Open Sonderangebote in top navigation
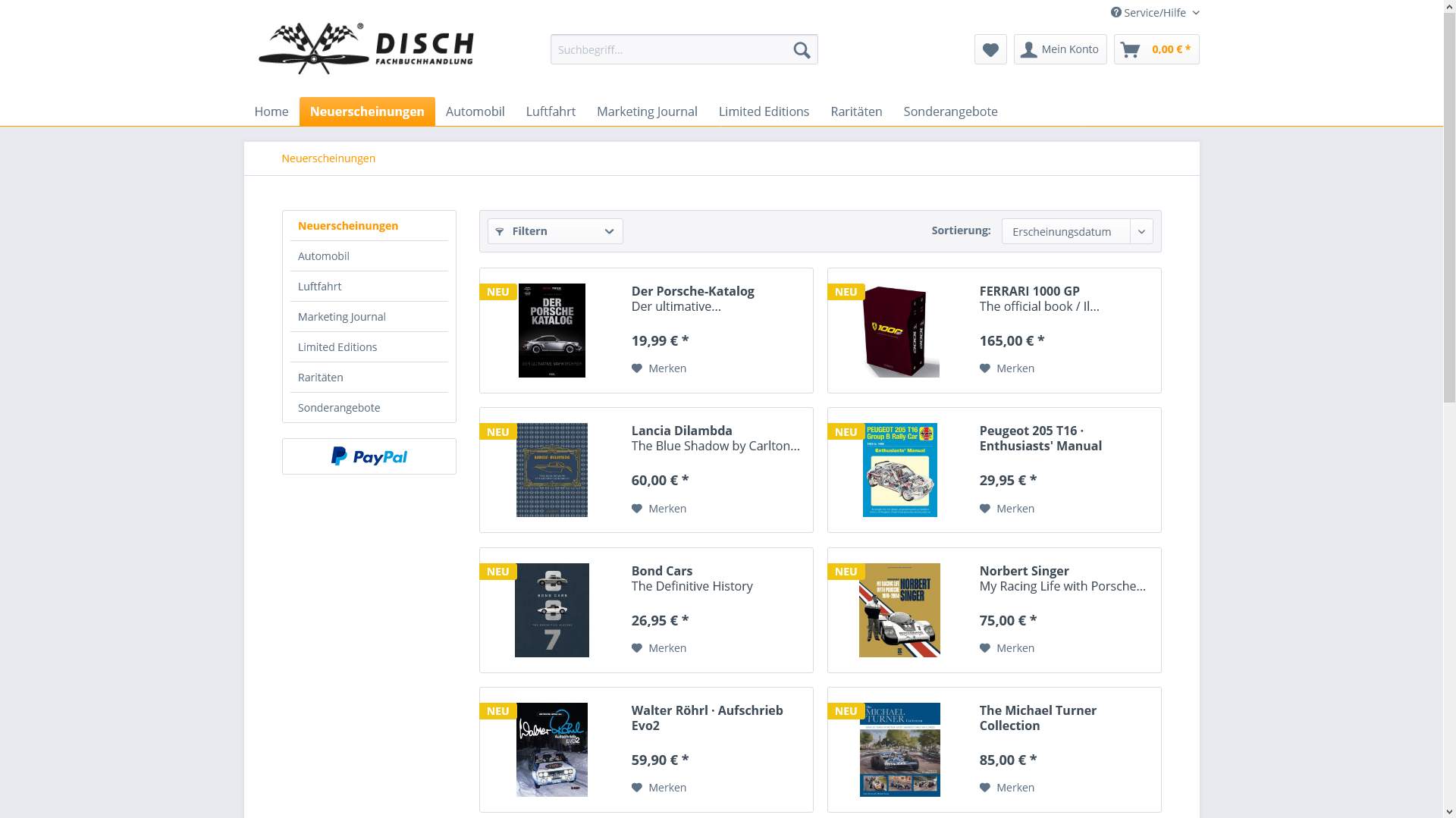 pos(950,111)
